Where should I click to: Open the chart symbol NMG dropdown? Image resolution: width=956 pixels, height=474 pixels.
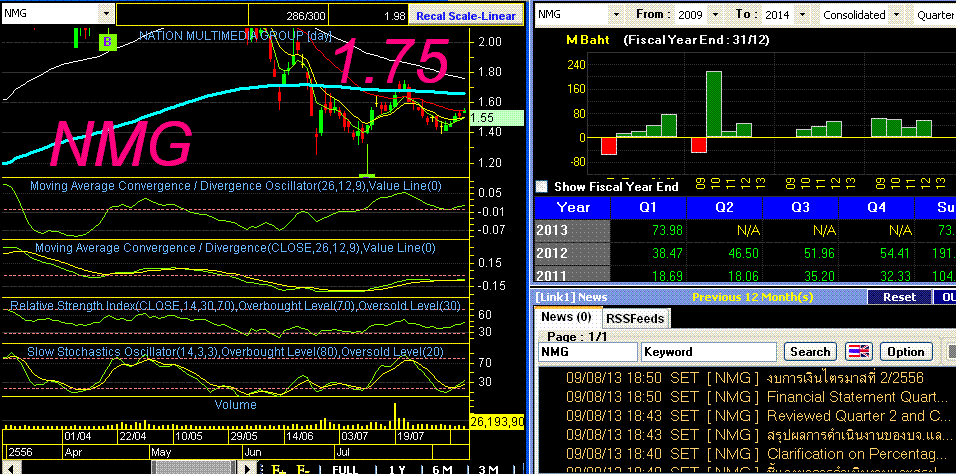106,13
